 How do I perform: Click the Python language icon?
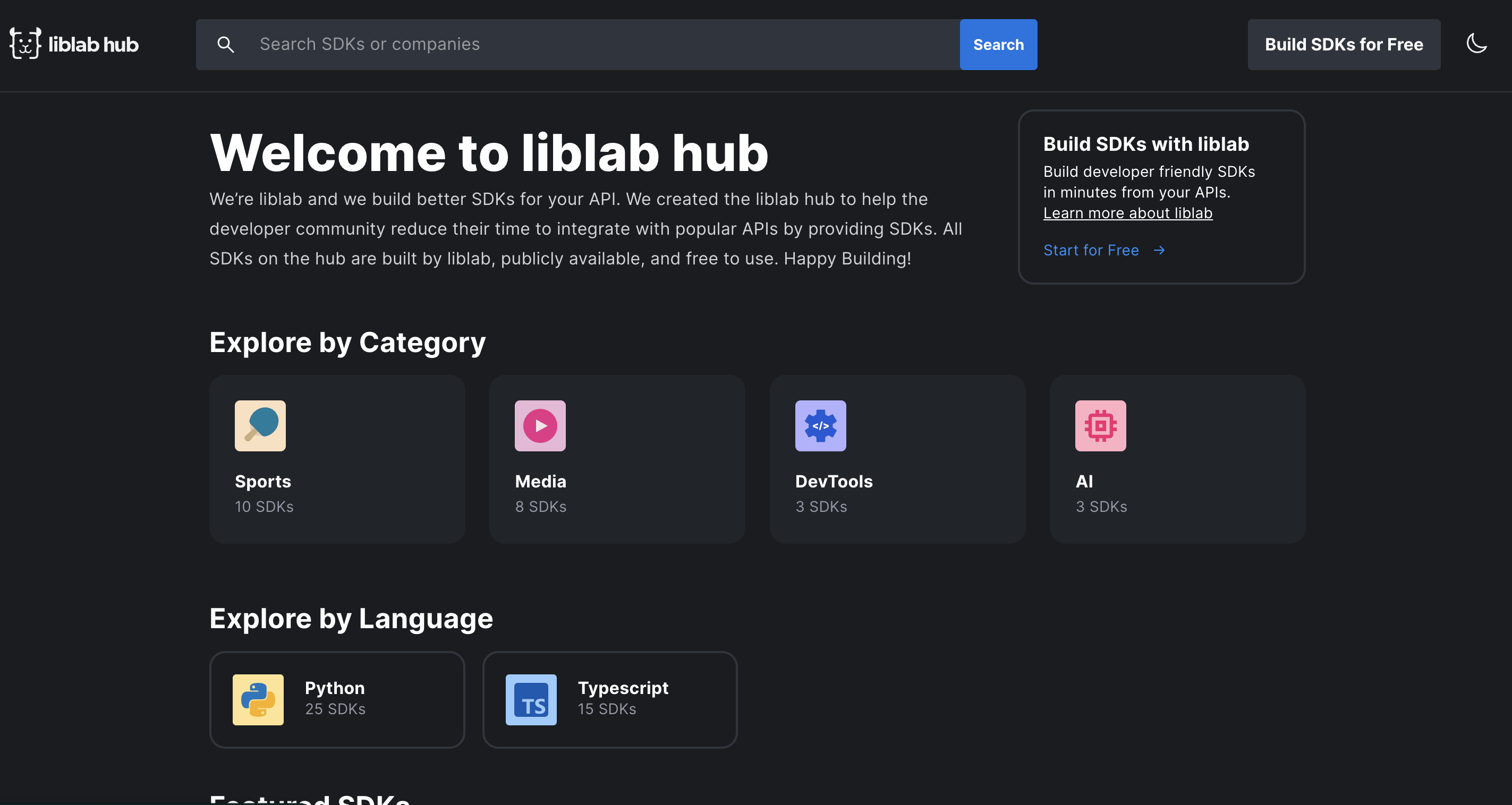tap(257, 699)
